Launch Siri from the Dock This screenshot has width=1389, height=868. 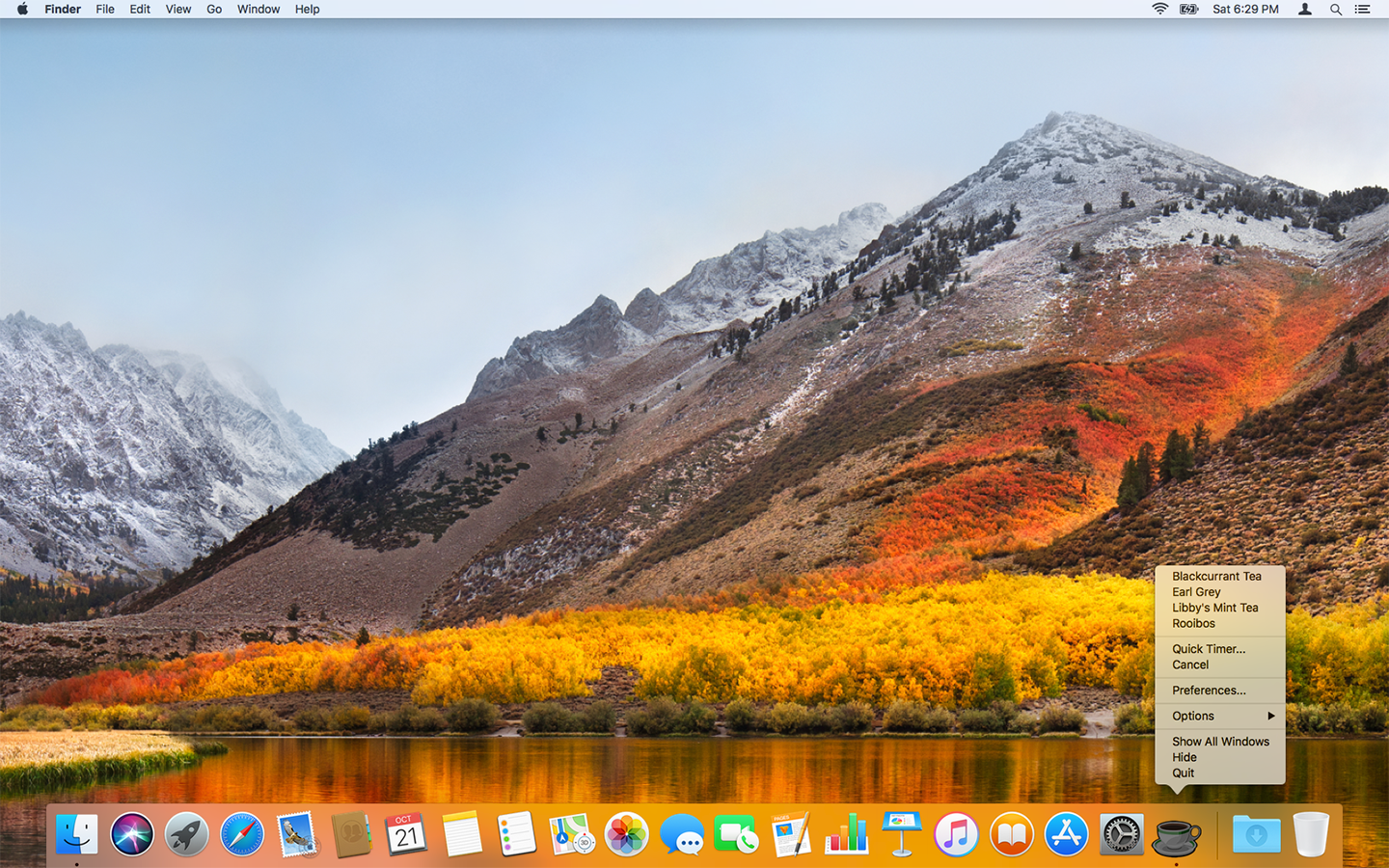tap(131, 834)
